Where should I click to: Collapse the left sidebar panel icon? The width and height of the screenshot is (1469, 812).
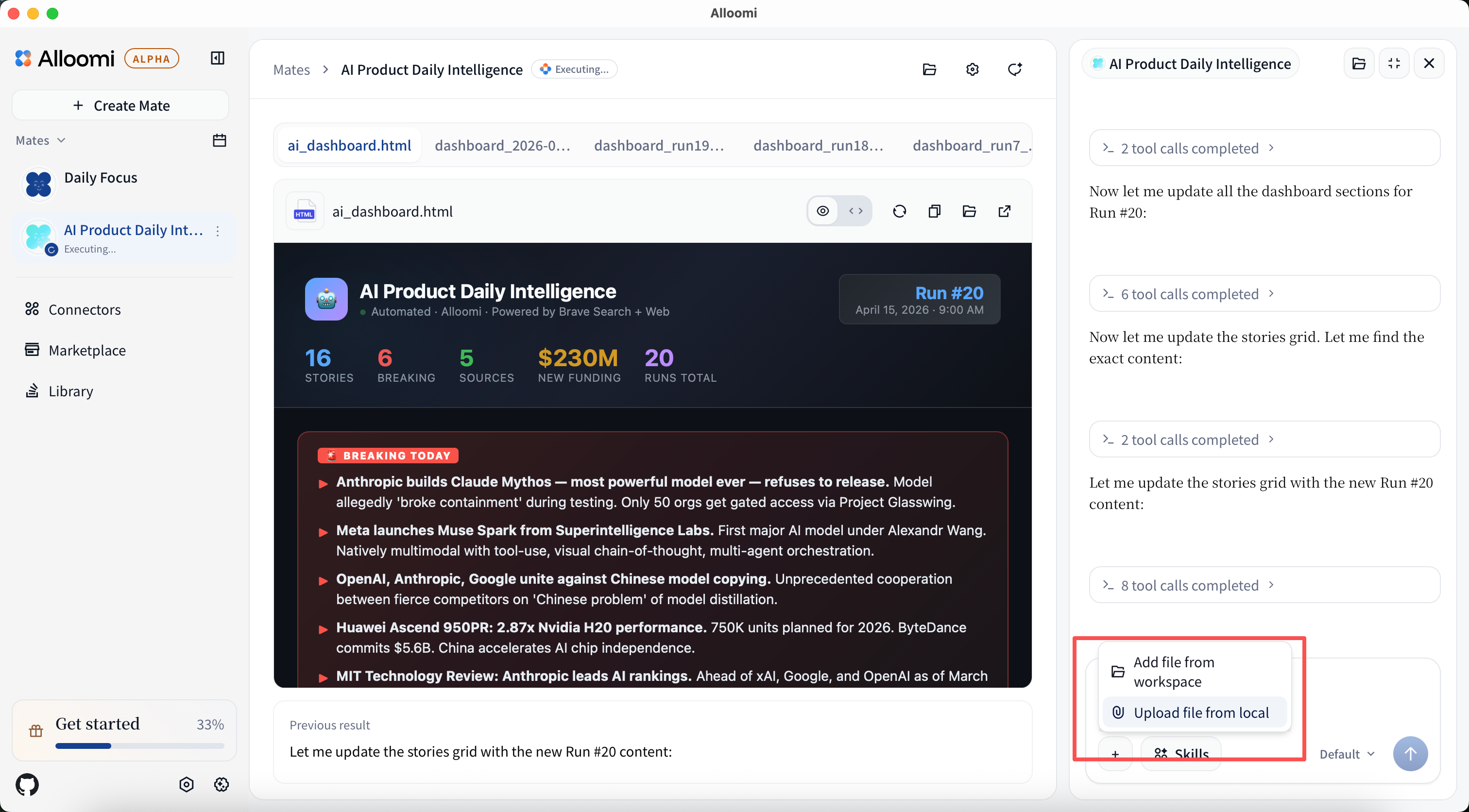[217, 58]
